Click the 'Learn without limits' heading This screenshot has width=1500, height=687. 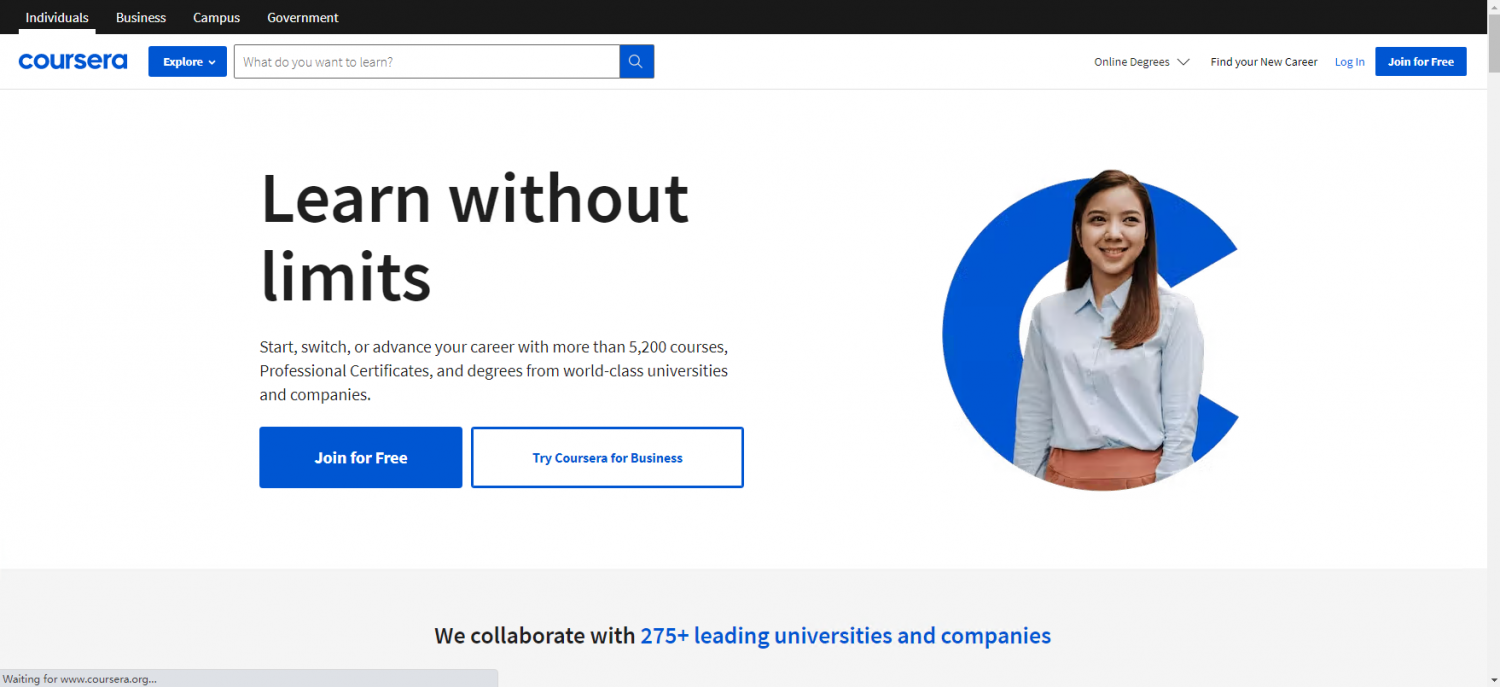tap(474, 237)
